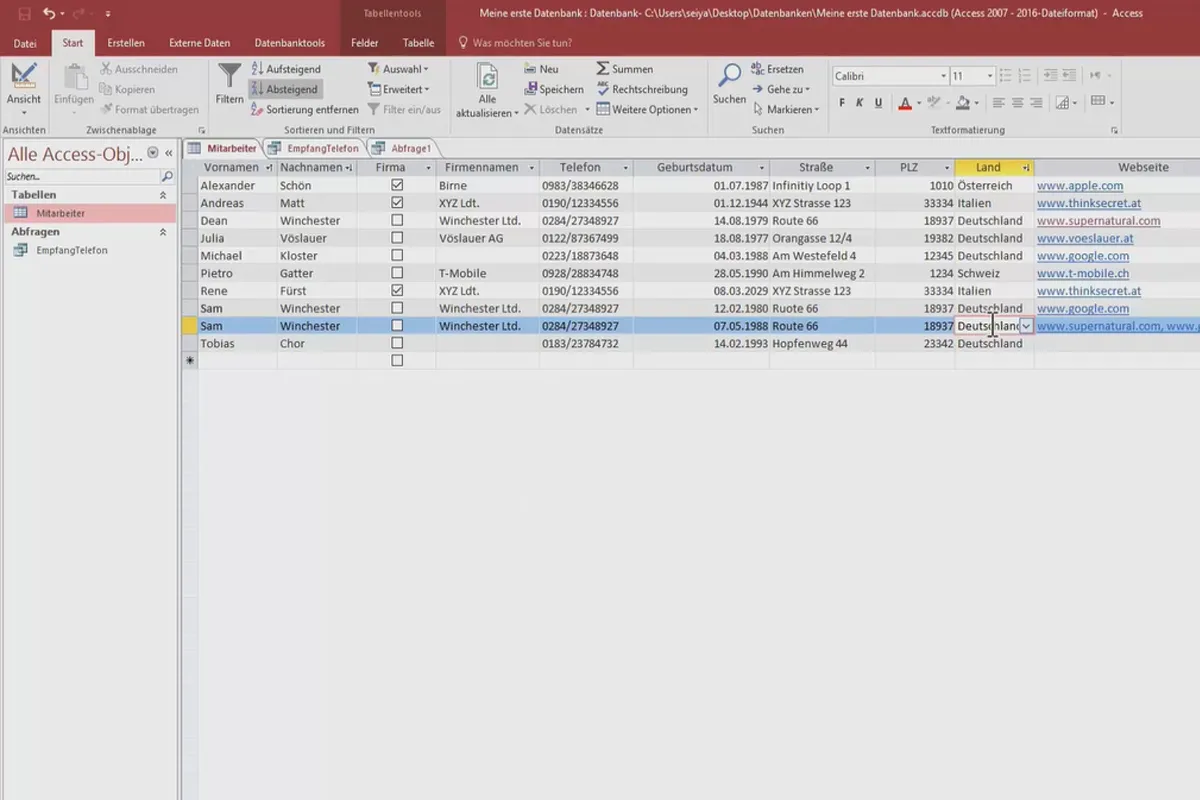The image size is (1200, 800).
Task: Open the font size 11 dropdown
Action: pos(989,76)
